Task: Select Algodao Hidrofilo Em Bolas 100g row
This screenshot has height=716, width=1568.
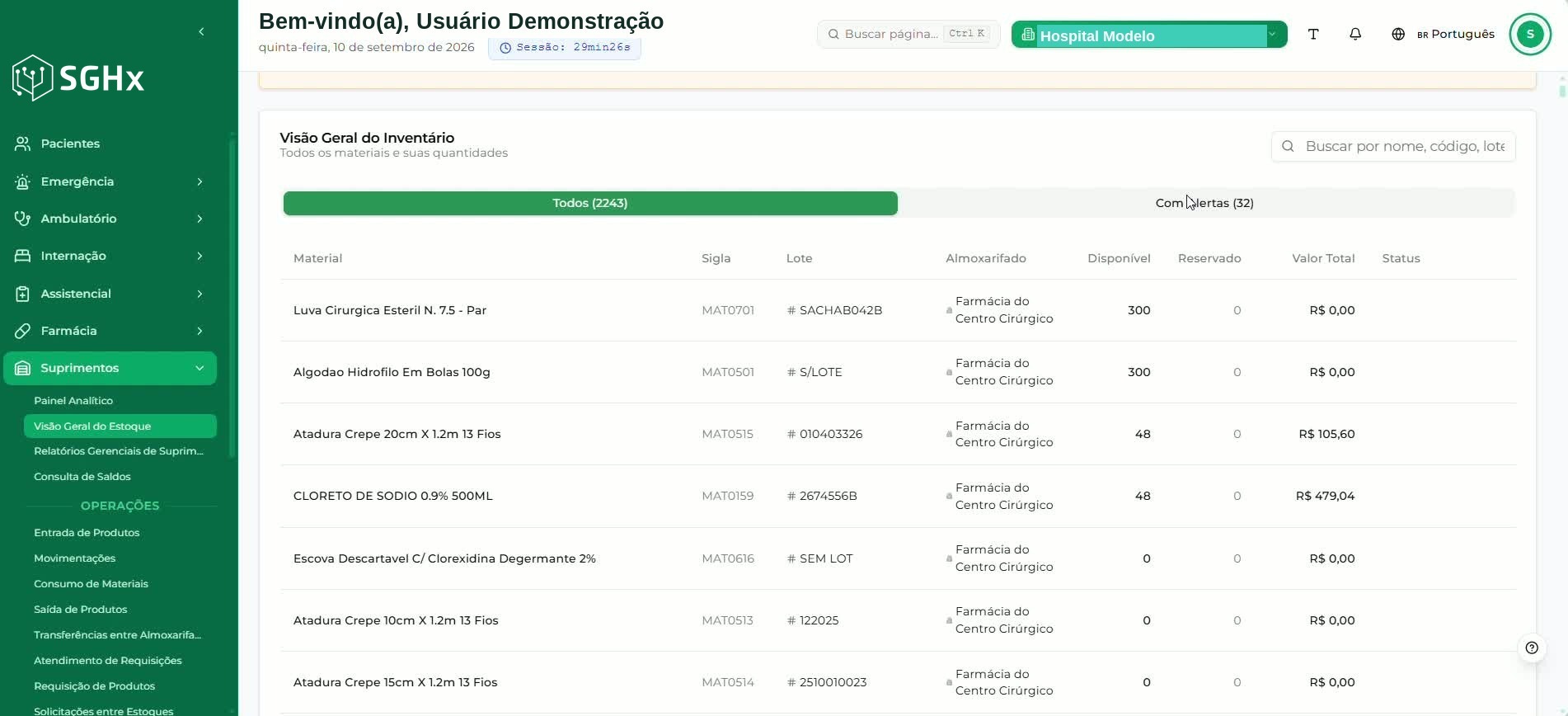Action: coord(898,372)
